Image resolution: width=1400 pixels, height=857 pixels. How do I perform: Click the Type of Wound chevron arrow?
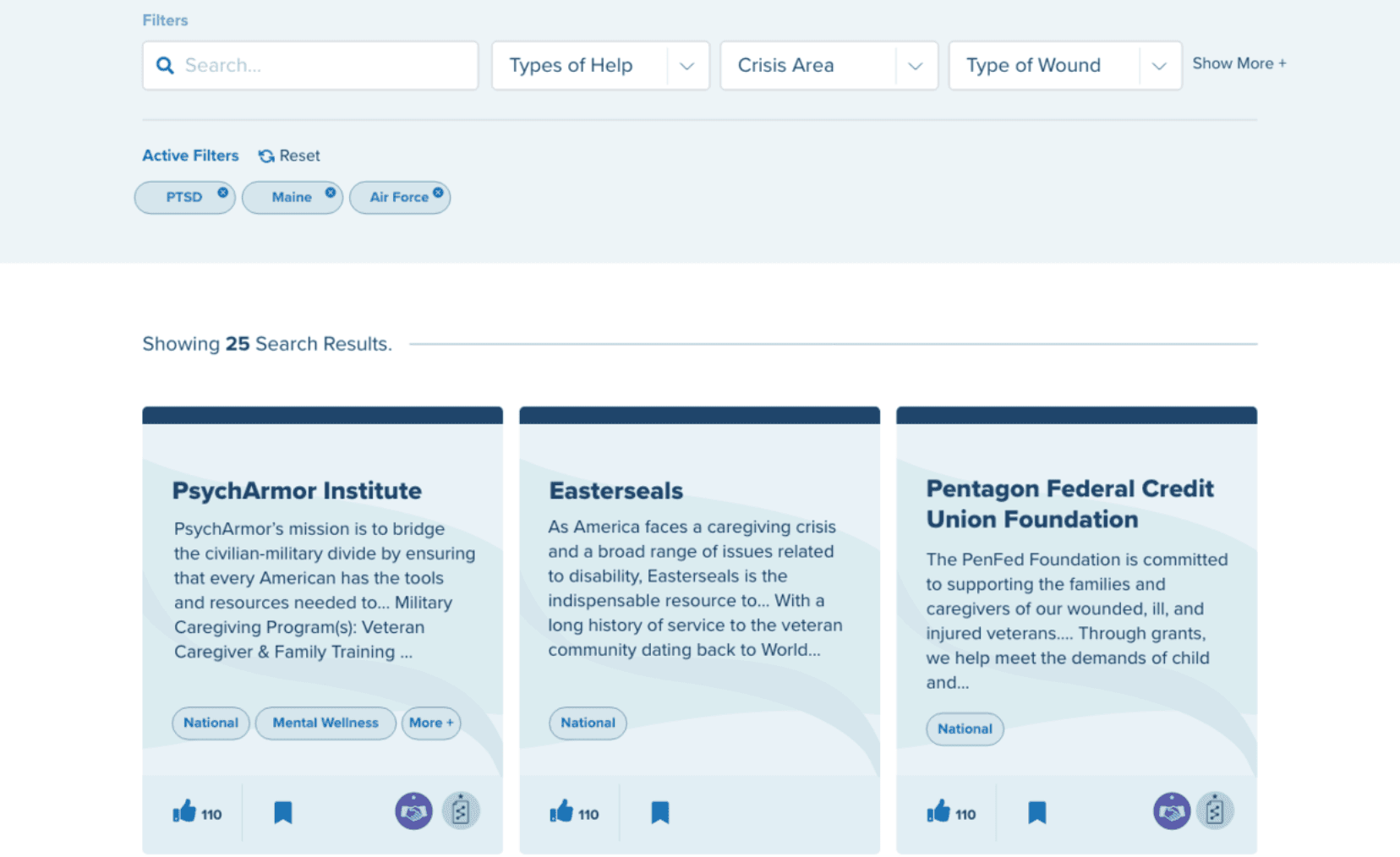click(x=1159, y=66)
